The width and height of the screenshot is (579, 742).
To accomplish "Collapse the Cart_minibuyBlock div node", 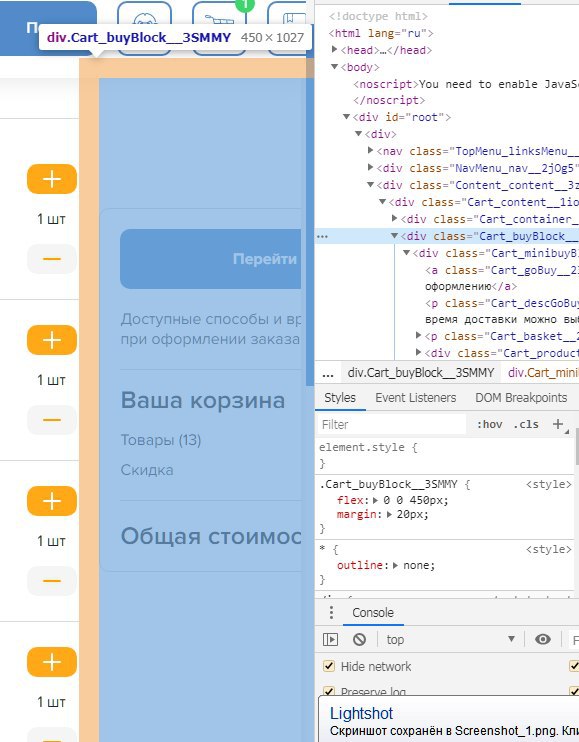I will point(406,253).
